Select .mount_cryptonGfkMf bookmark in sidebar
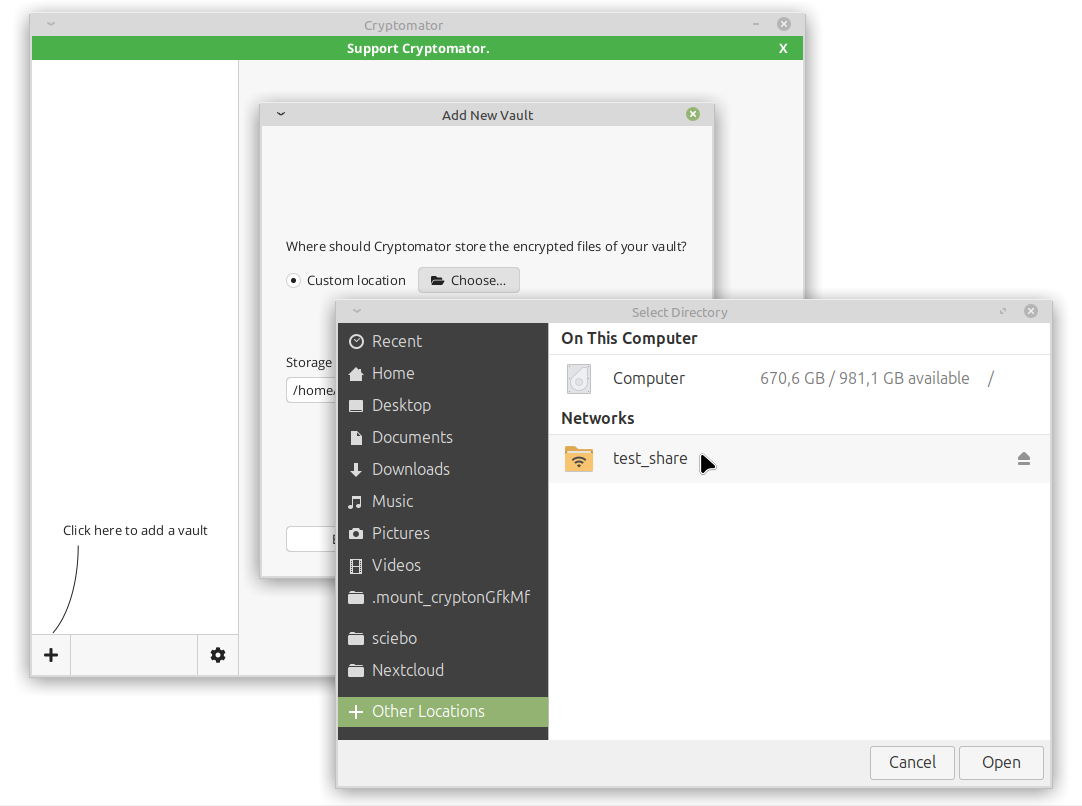 443,597
